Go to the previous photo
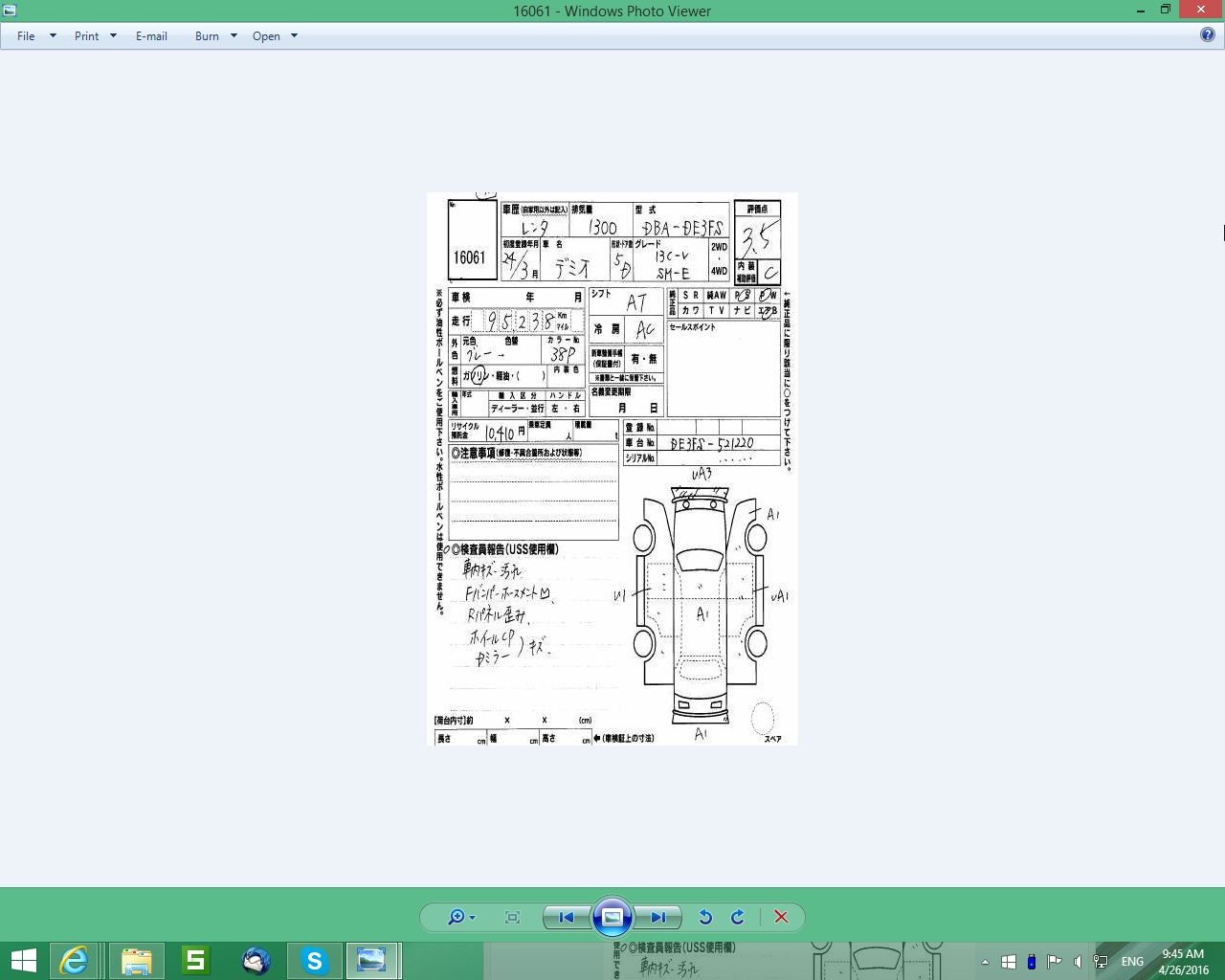Screen dimensions: 1225x980 pos(566,917)
